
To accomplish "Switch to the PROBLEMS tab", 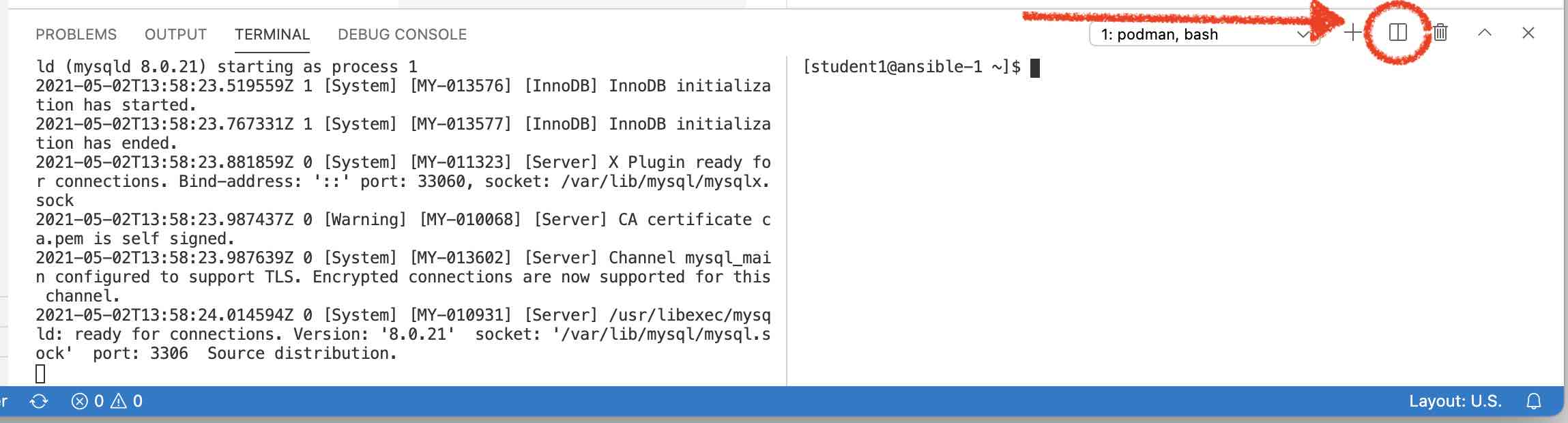I will pos(76,34).
